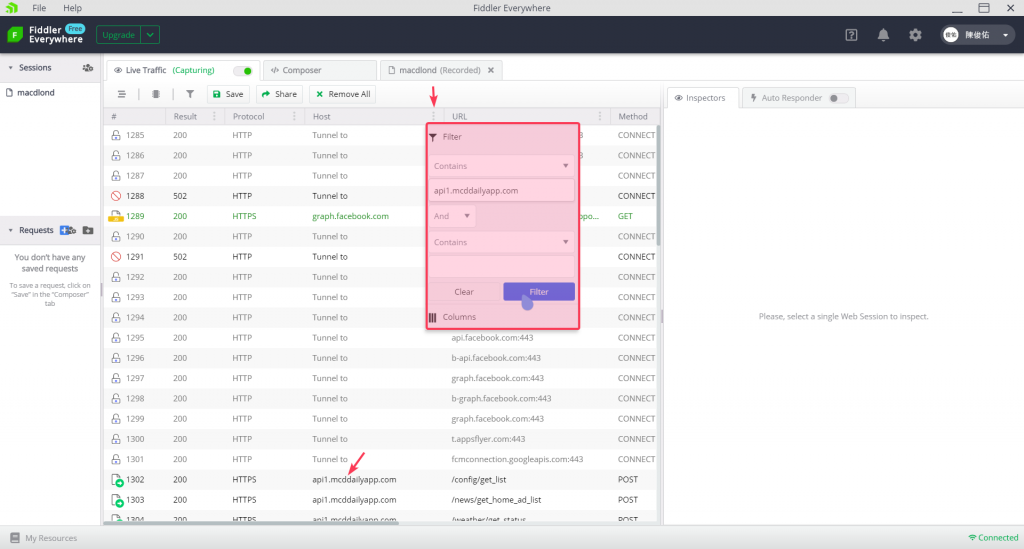Click the first filter value input field

pos(501,191)
